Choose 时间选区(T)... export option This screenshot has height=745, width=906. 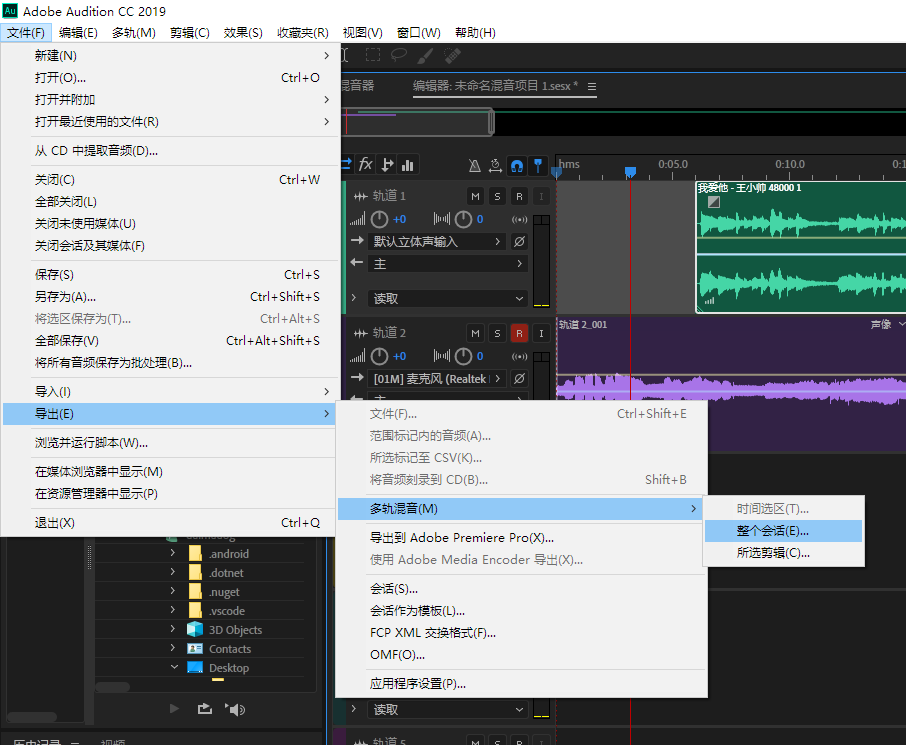click(x=783, y=509)
